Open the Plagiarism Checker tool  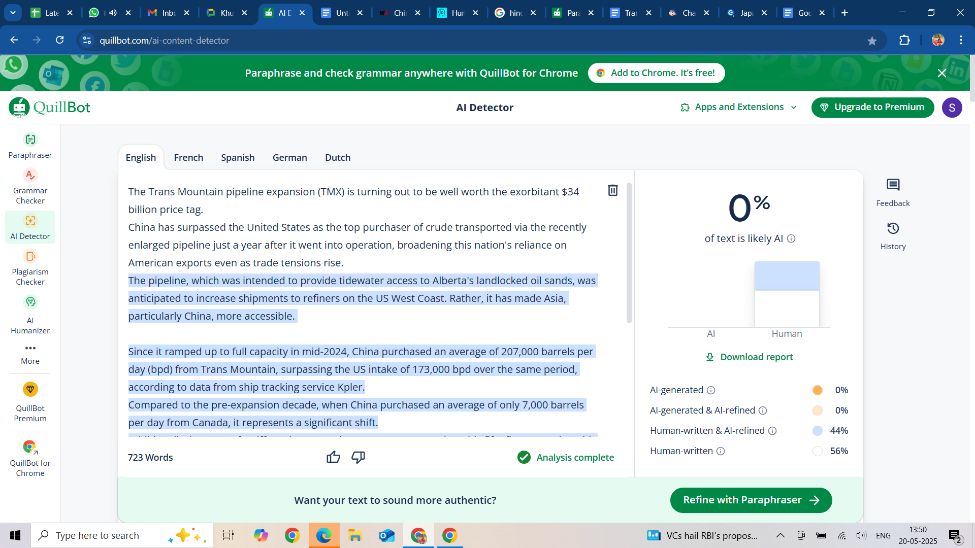30,268
